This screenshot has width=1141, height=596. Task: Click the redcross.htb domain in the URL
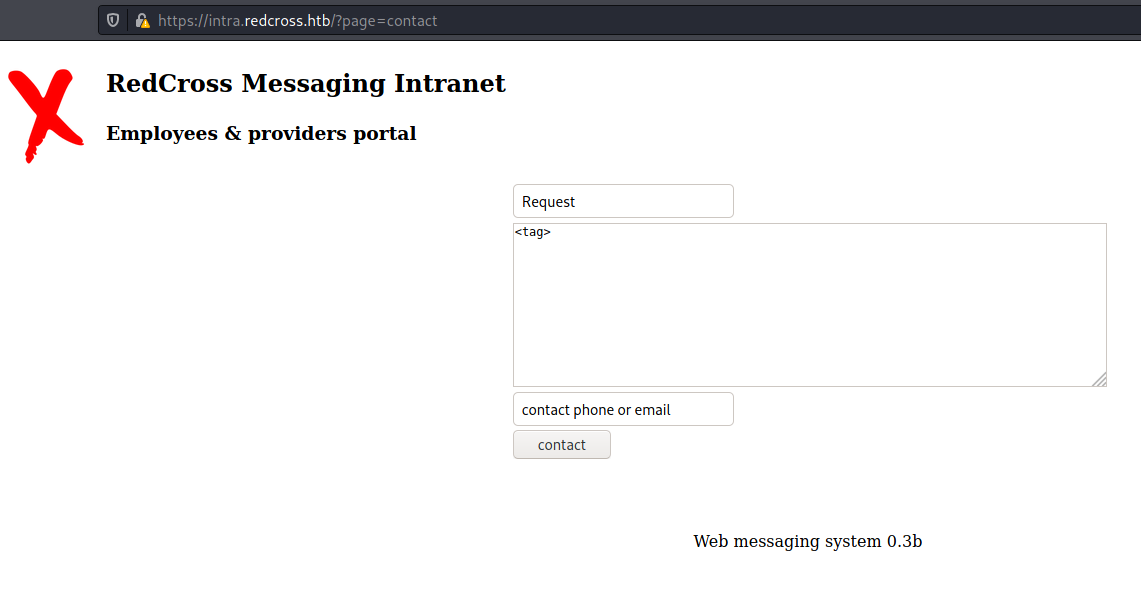tap(287, 21)
